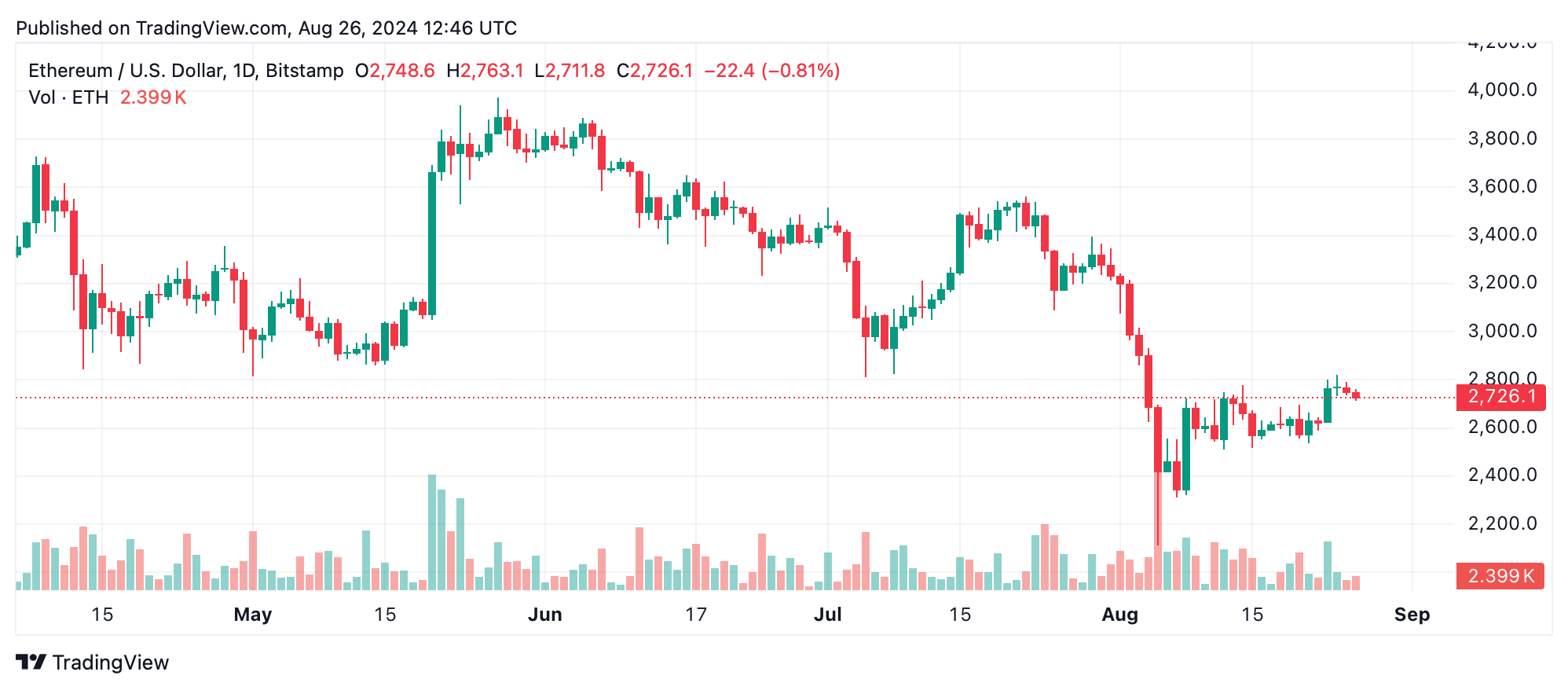The width and height of the screenshot is (1568, 690).
Task: Pick the Jun label on the time axis
Action: (x=545, y=615)
